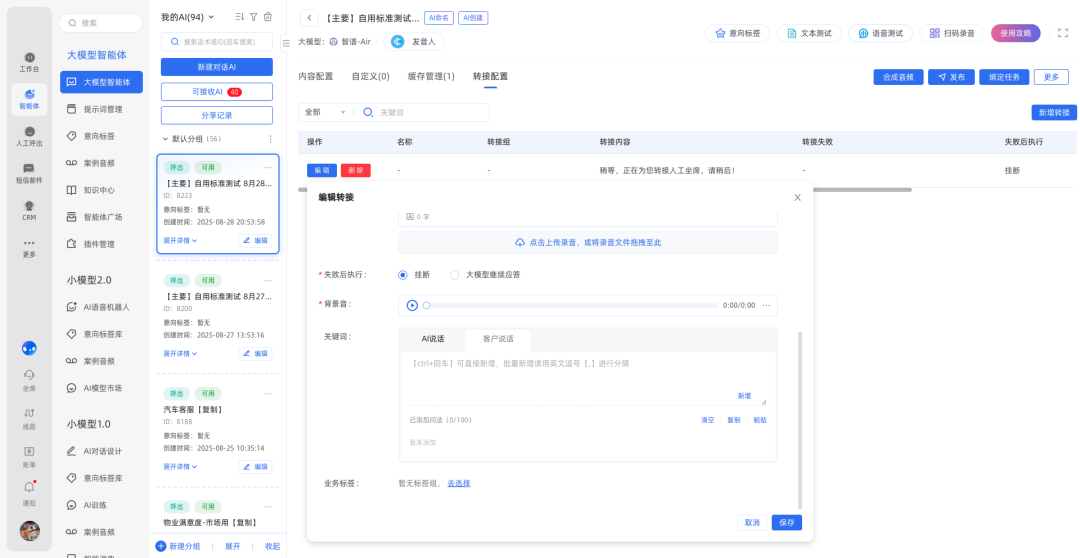Play the 背景音 audio
The height and width of the screenshot is (558, 1080).
[x=412, y=305]
